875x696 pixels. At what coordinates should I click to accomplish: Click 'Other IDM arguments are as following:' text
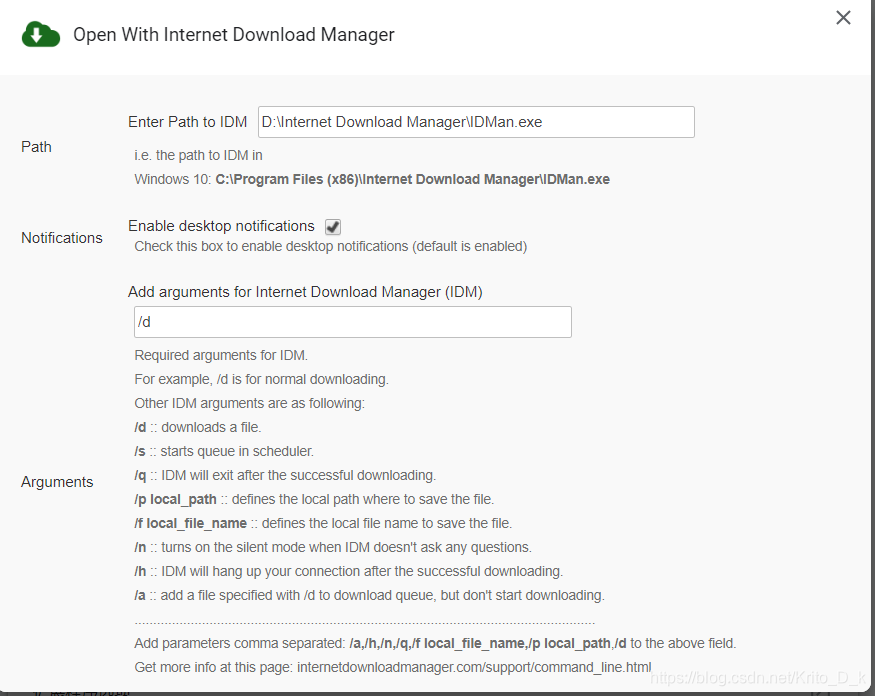click(x=249, y=403)
